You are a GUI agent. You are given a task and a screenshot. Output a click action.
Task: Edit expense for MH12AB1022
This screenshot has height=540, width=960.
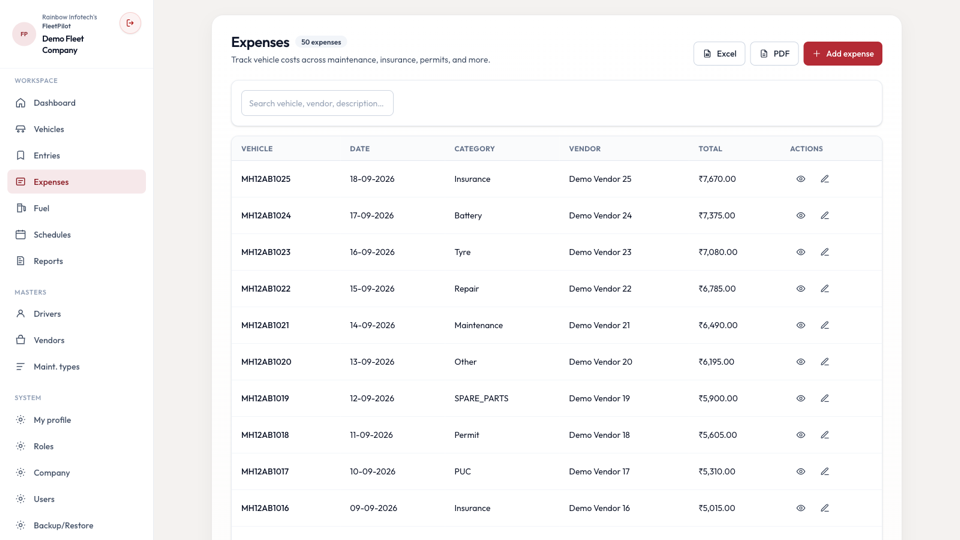coord(825,288)
